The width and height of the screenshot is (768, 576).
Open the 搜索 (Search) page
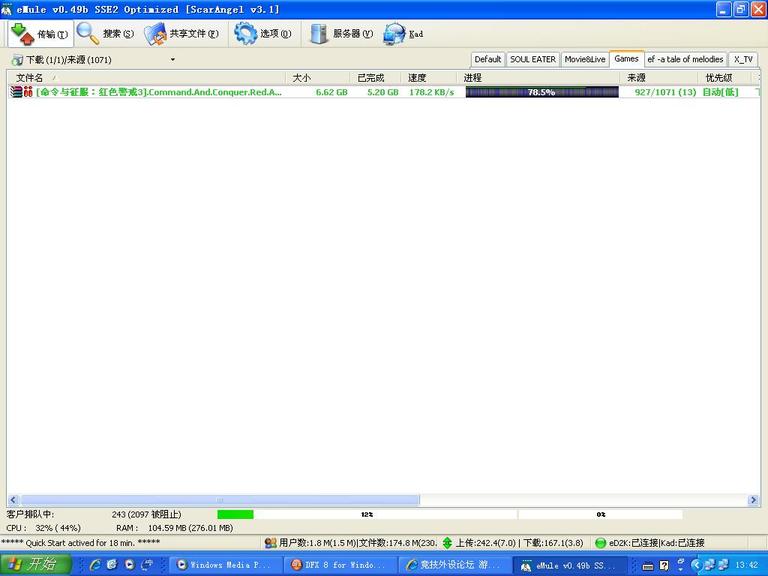[x=105, y=34]
